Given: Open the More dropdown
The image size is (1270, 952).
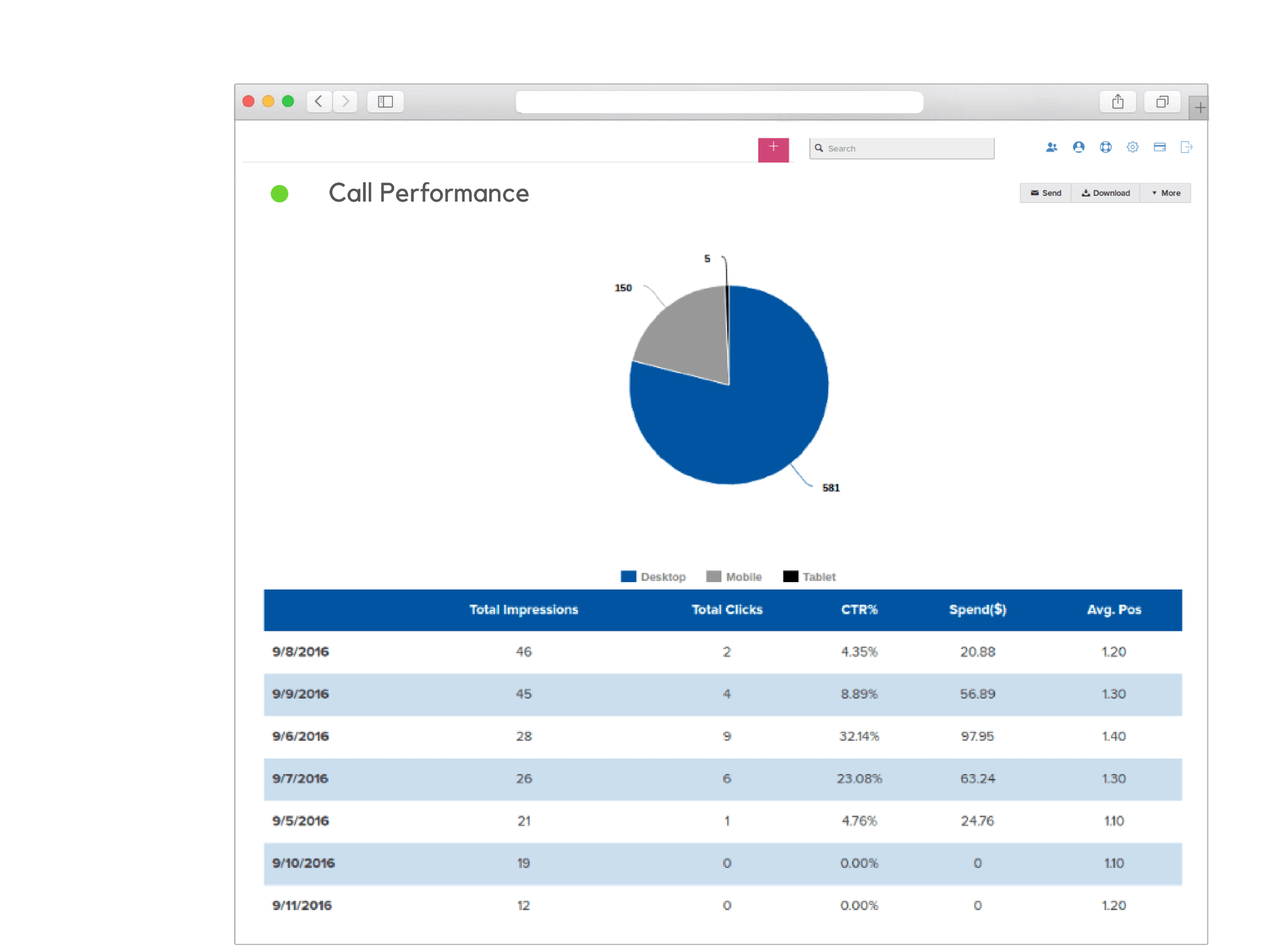Looking at the screenshot, I should (x=1166, y=192).
